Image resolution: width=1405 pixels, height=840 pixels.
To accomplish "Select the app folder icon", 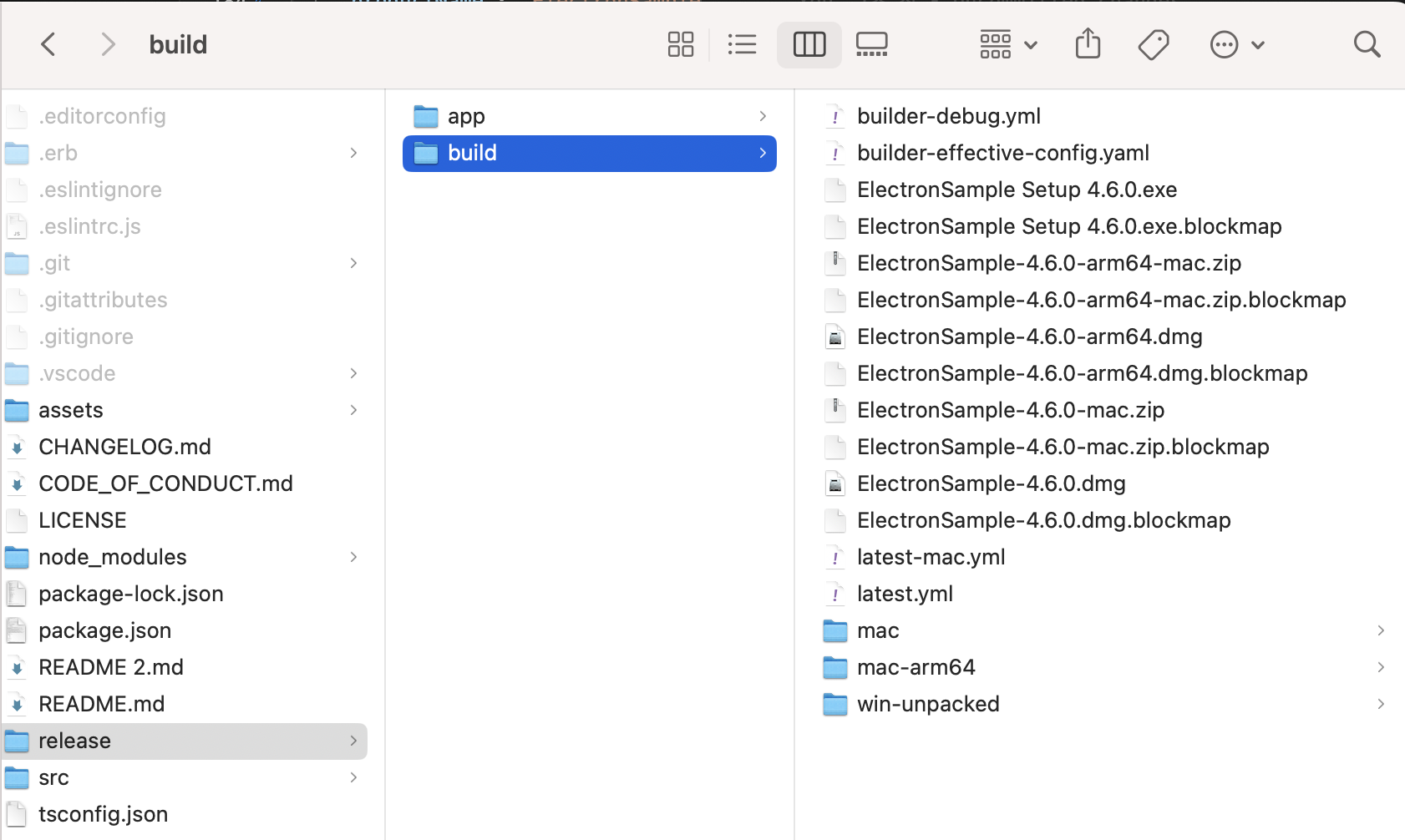I will tap(426, 116).
